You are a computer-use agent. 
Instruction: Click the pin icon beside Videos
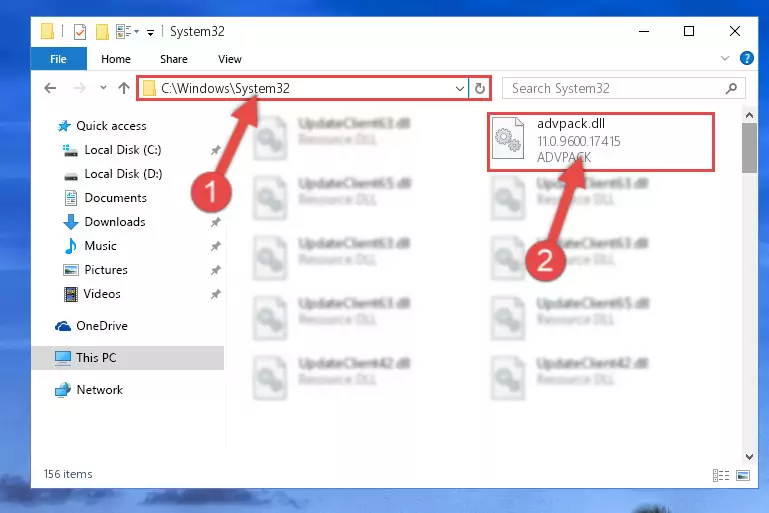(215, 294)
